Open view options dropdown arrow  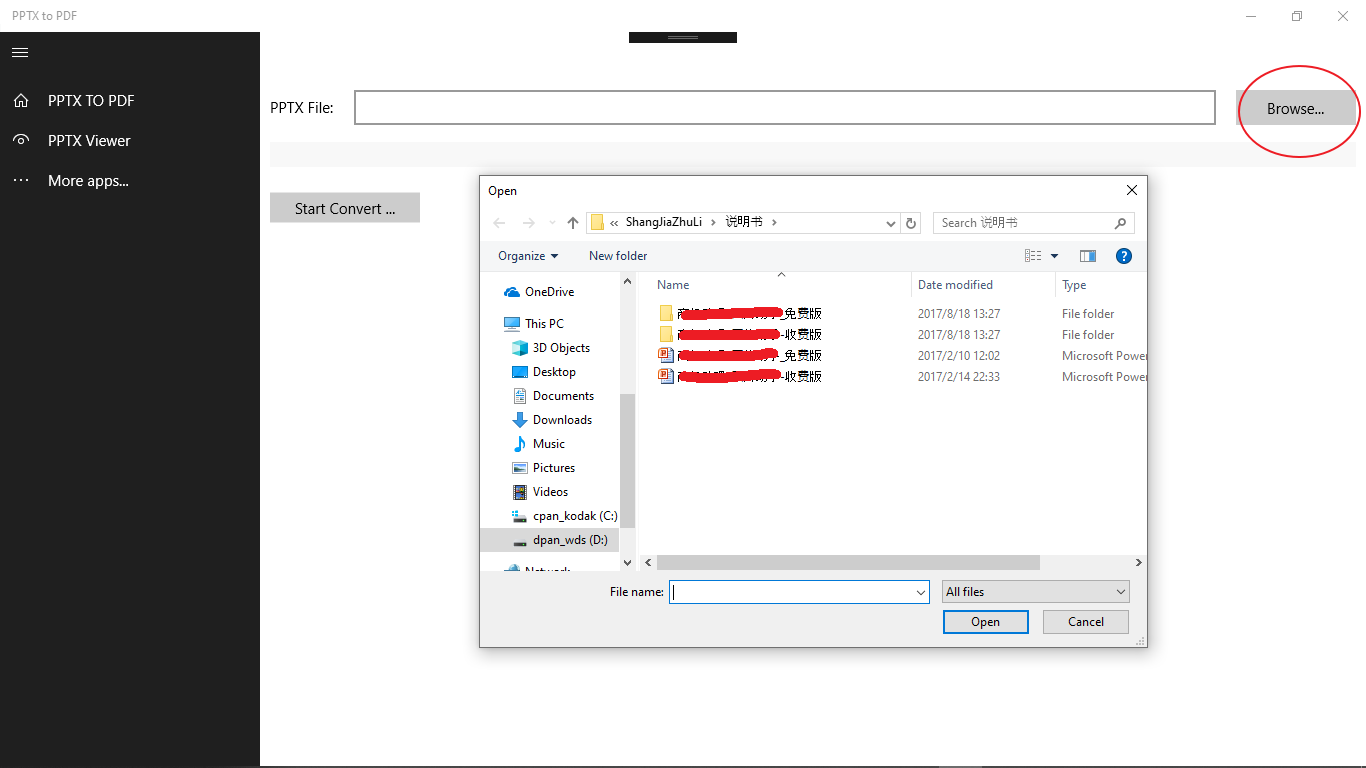(x=1054, y=256)
